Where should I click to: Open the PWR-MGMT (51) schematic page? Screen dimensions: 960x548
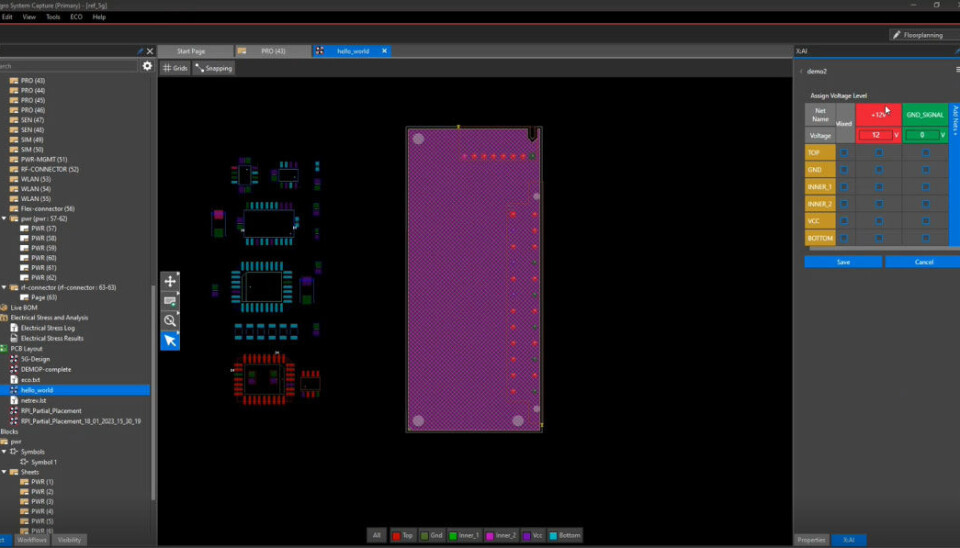(44, 159)
